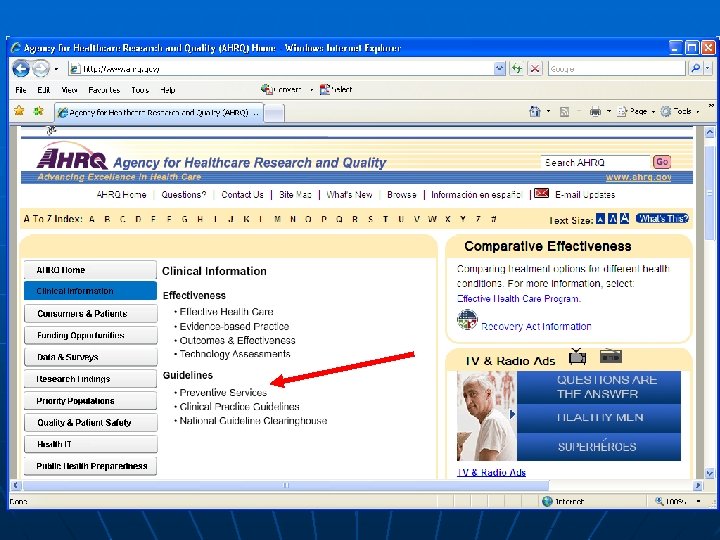Open the Evidence-based Practice link
Viewport: 720px width, 540px height.
tap(234, 326)
